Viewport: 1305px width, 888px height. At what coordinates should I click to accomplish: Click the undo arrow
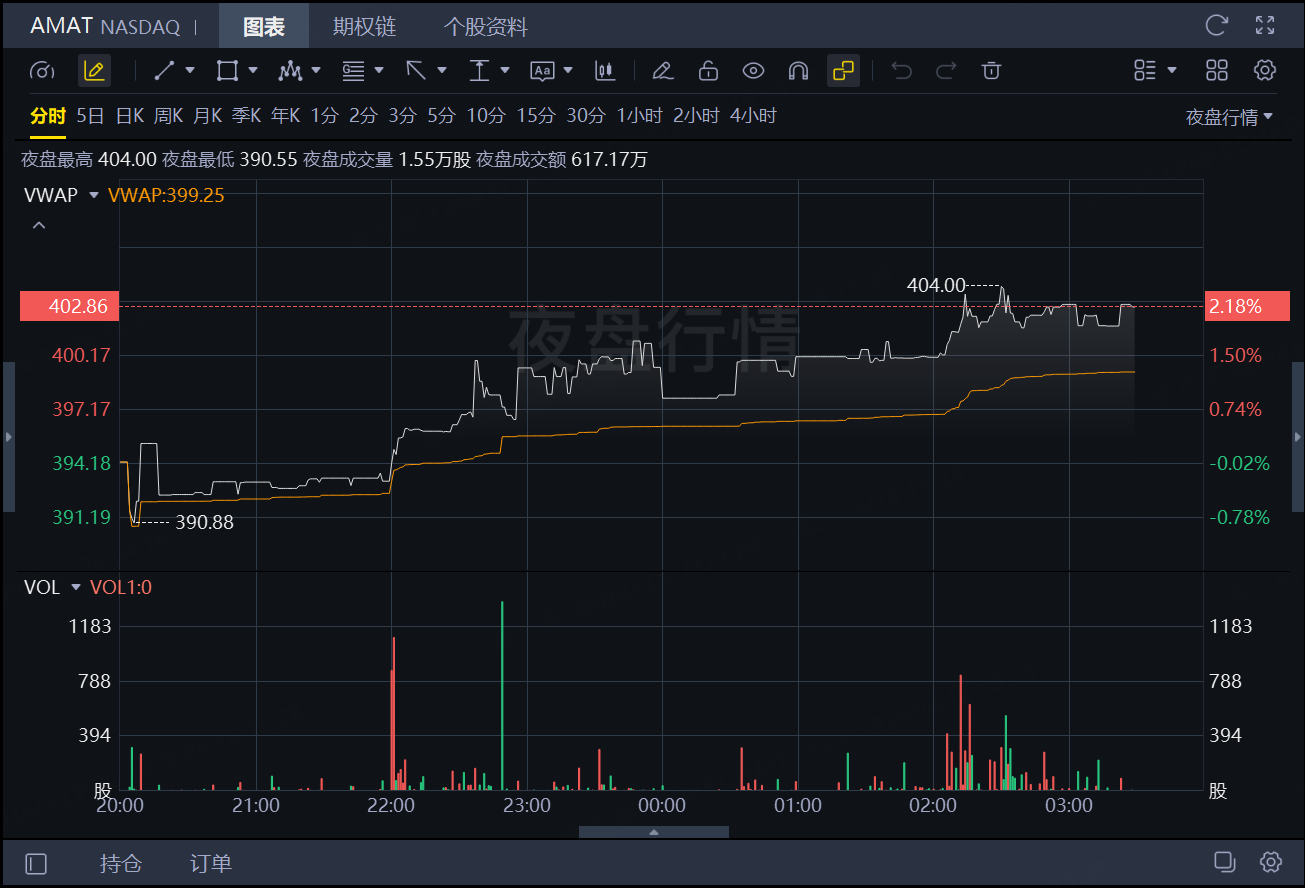pos(902,71)
